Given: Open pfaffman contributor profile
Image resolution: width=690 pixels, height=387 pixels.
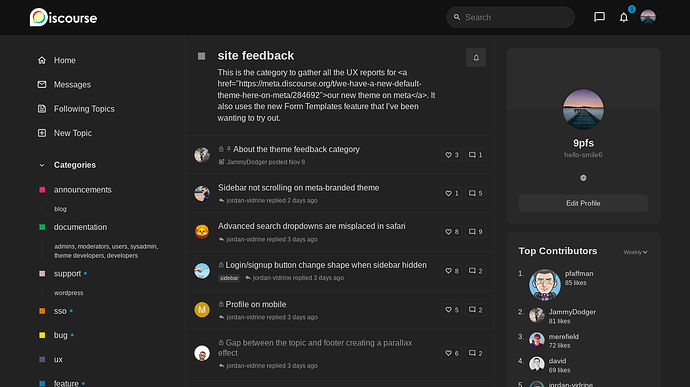Looking at the screenshot, I should tap(579, 273).
